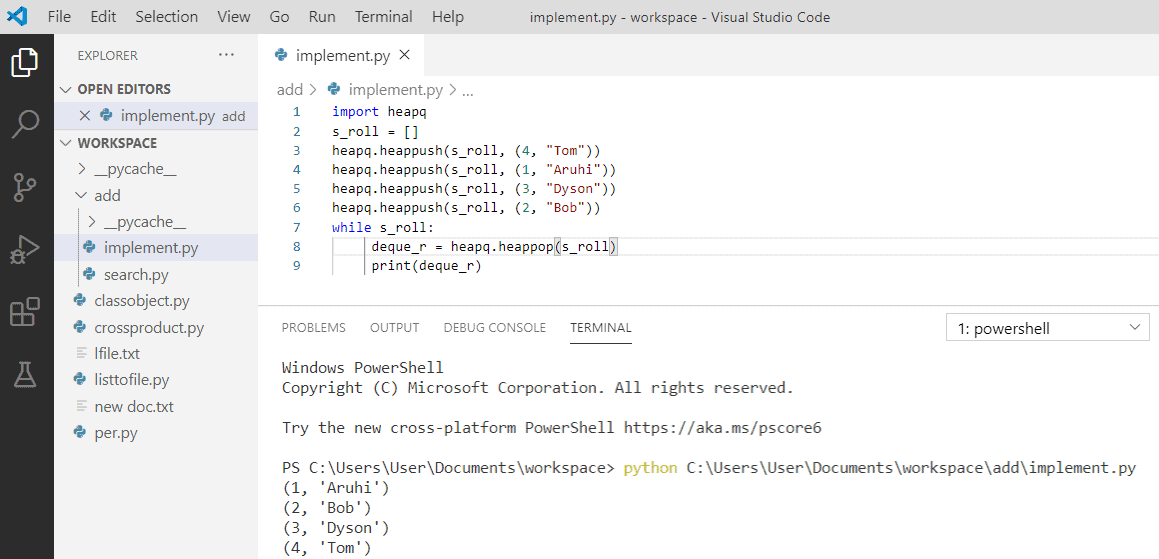This screenshot has height=559, width=1159.
Task: Open the Help menu
Action: (448, 16)
